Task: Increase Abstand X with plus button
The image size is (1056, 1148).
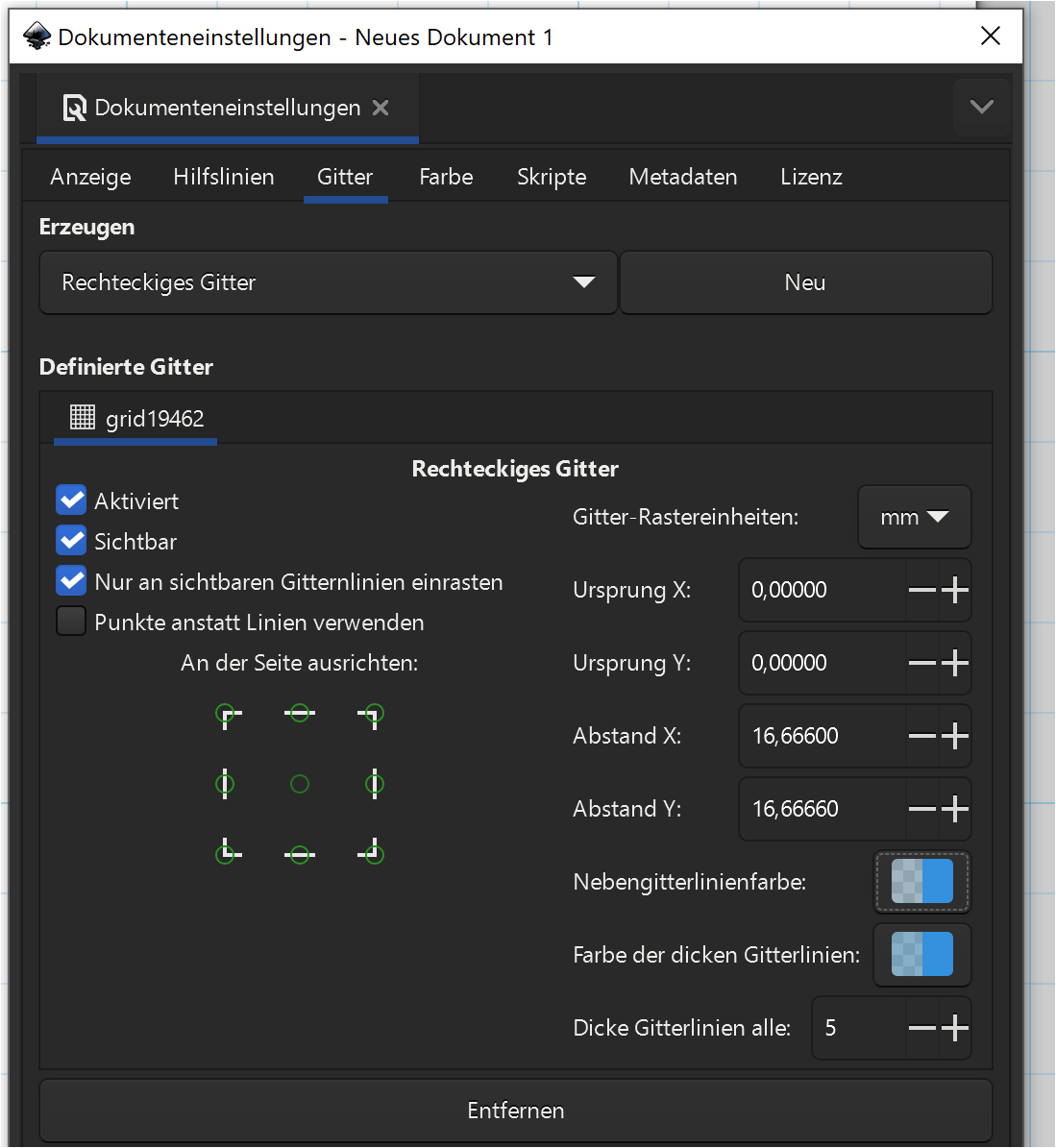Action: point(955,736)
